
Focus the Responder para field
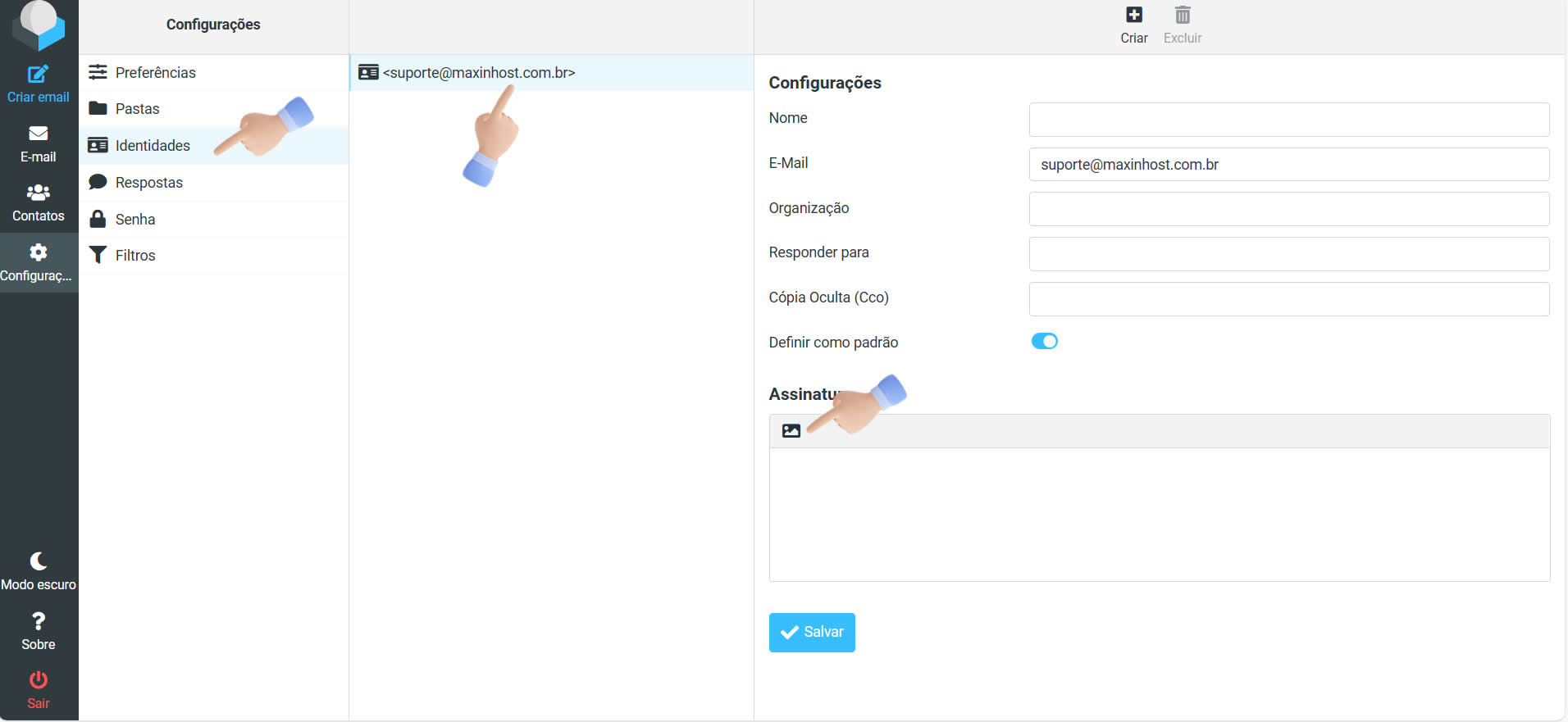point(1288,254)
